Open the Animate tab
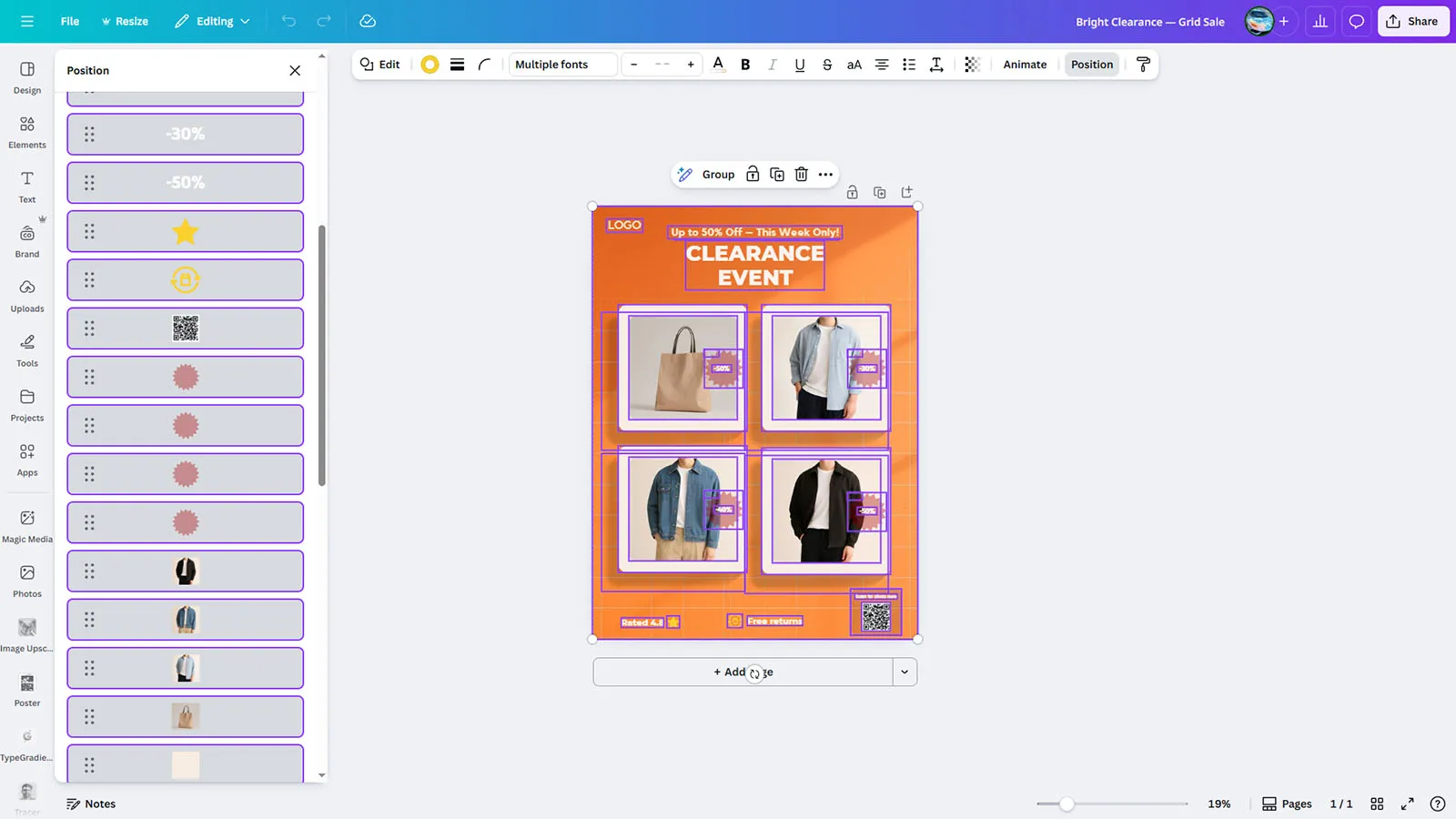 tap(1025, 65)
